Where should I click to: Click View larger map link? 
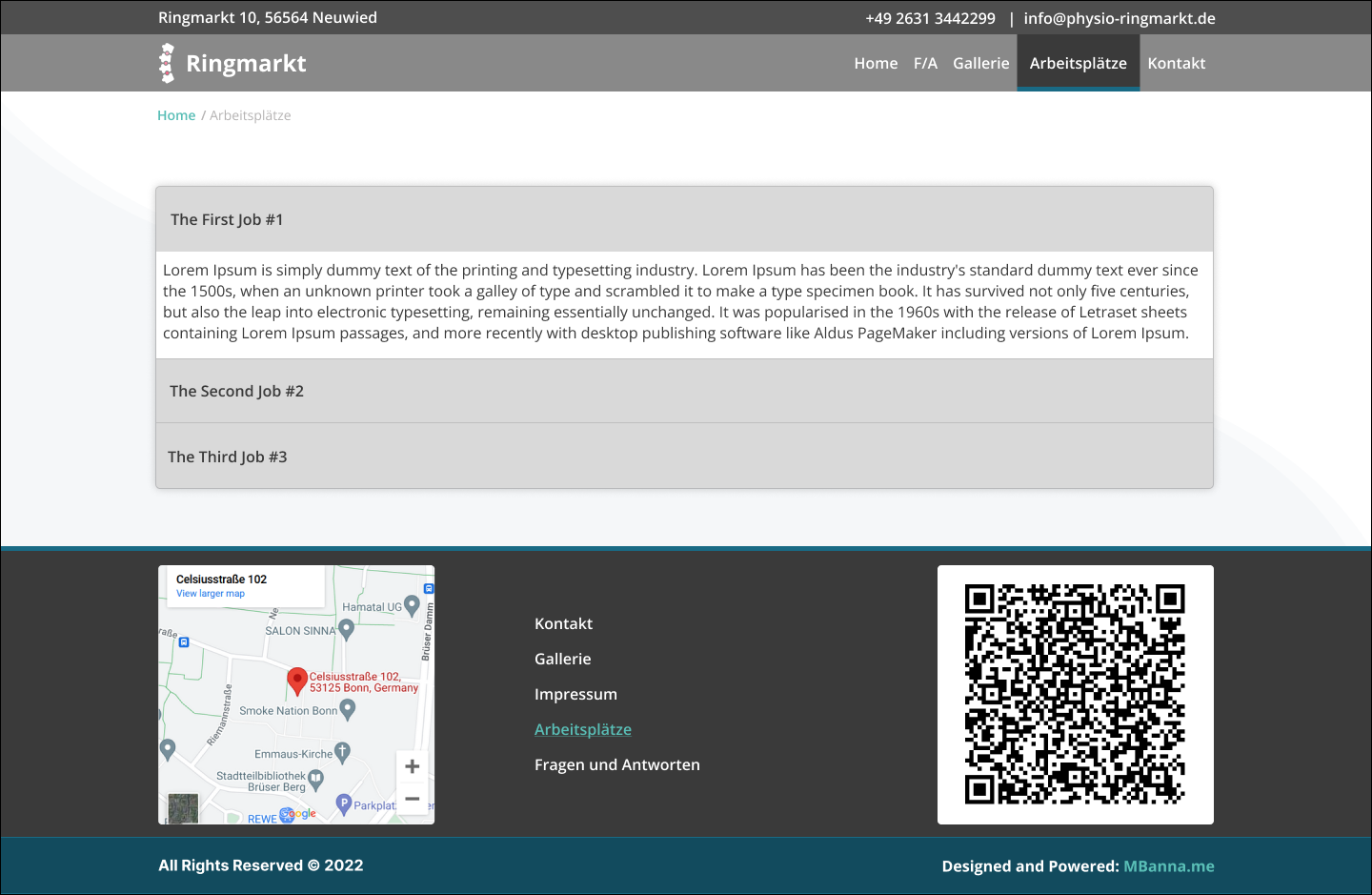pyautogui.click(x=211, y=594)
